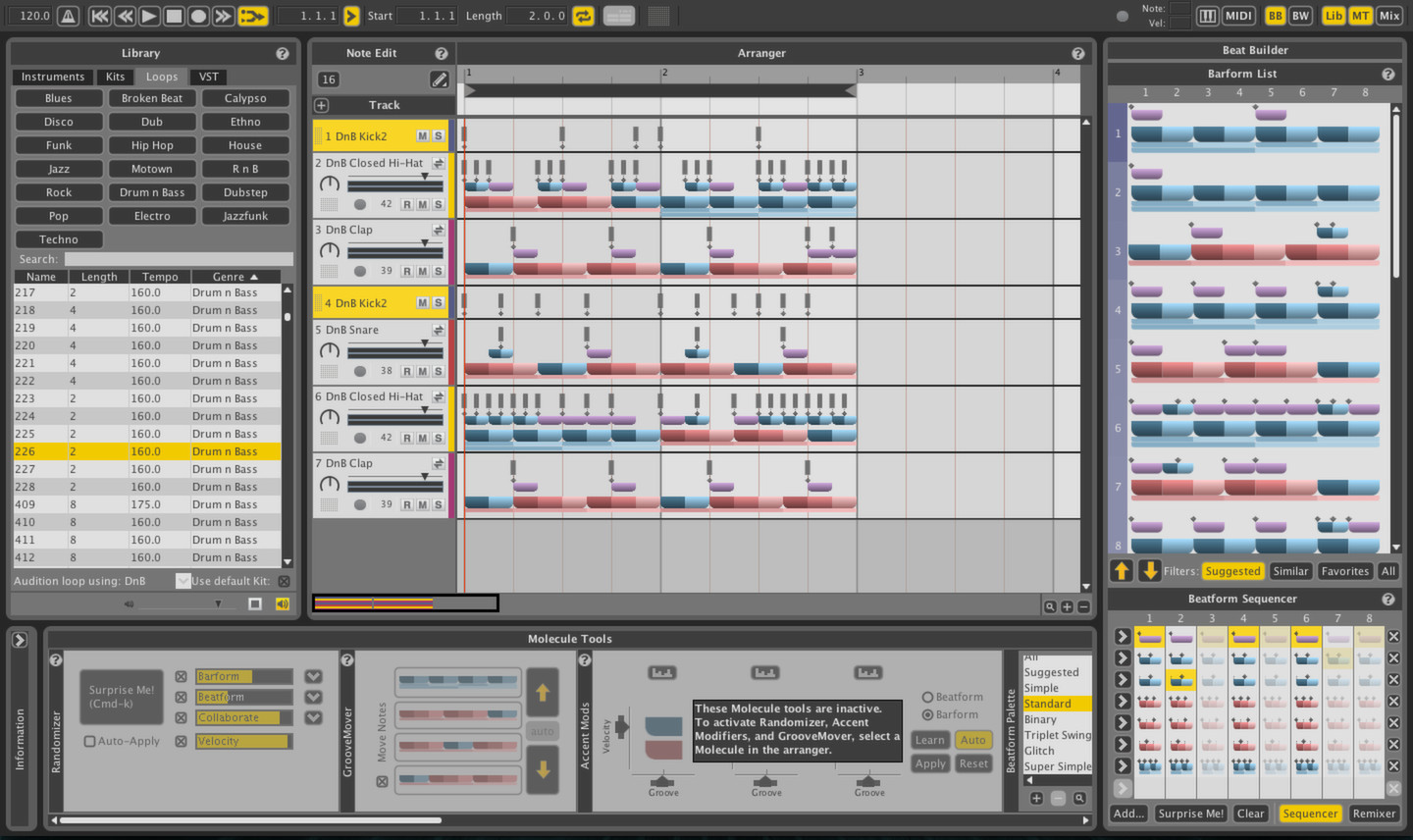The image size is (1413, 840).
Task: Click the Surprise Me! button in Beatform Sequencer
Action: click(1190, 813)
